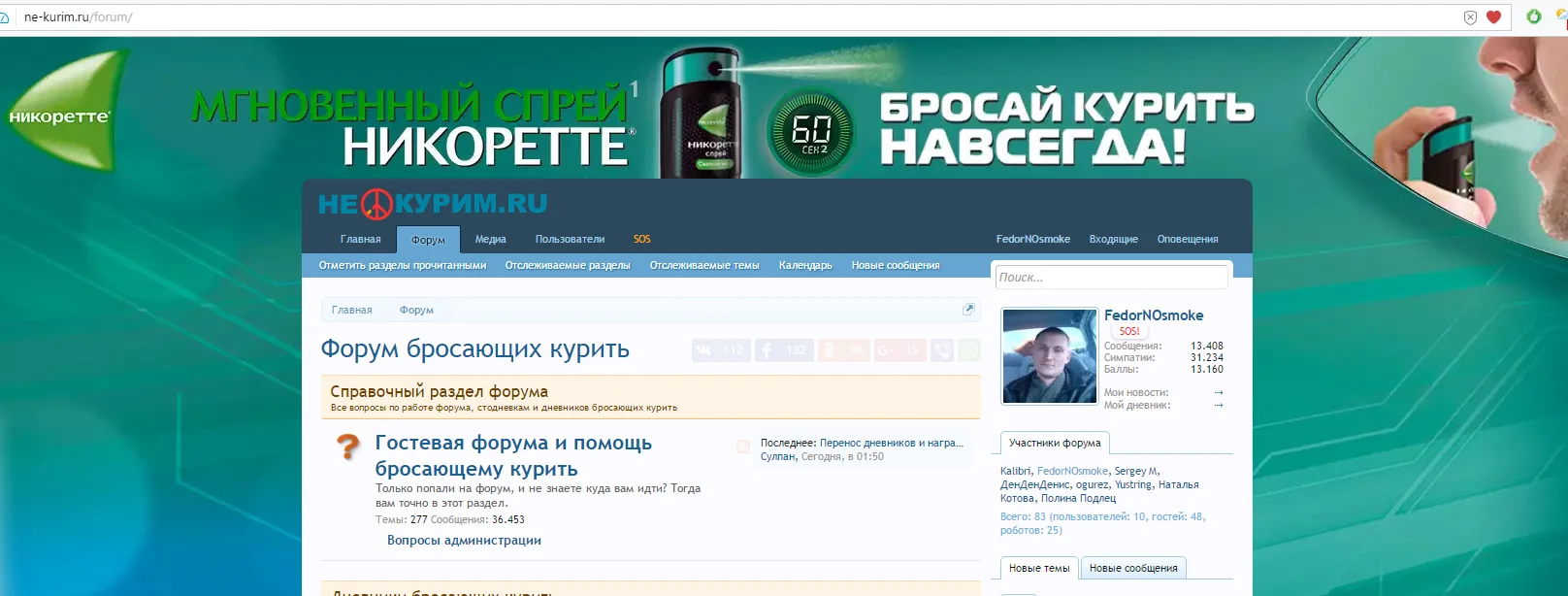This screenshot has width=1568, height=596.
Task: Click the Сообщения label in the profile block
Action: [x=1132, y=346]
